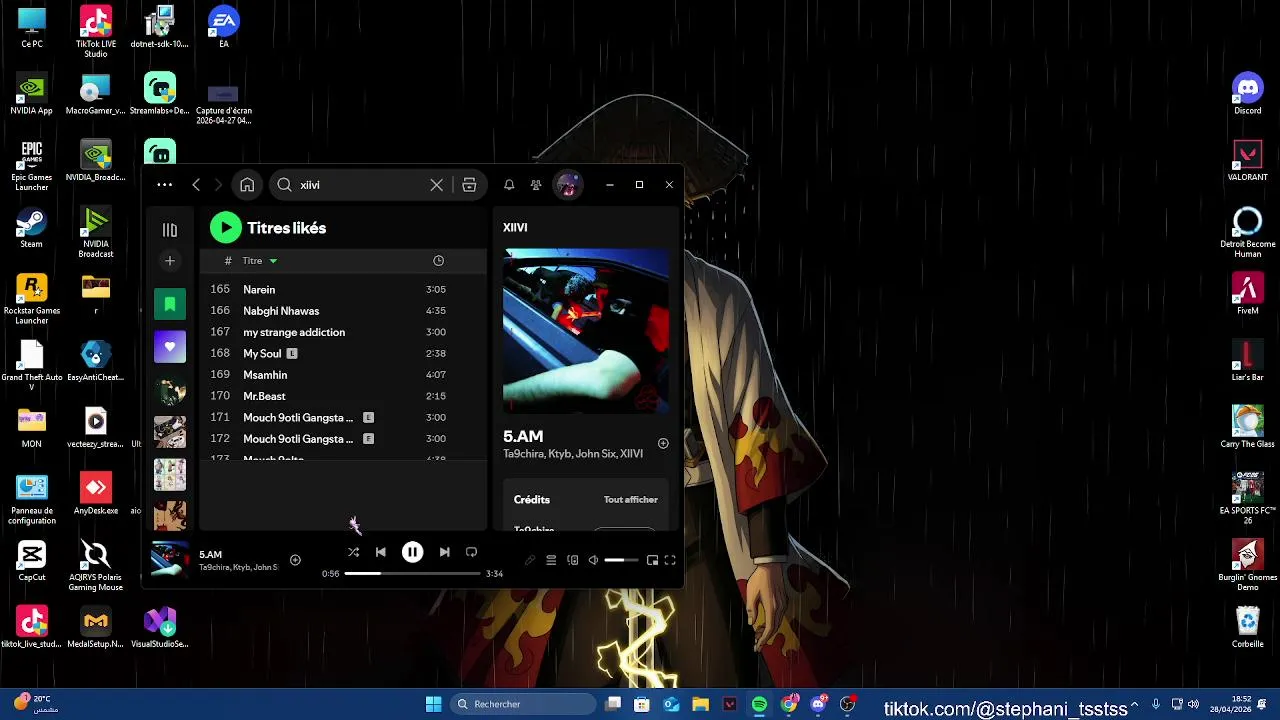Open Spotify's three-dot main menu
Screen dimensions: 1280x720
pos(164,185)
